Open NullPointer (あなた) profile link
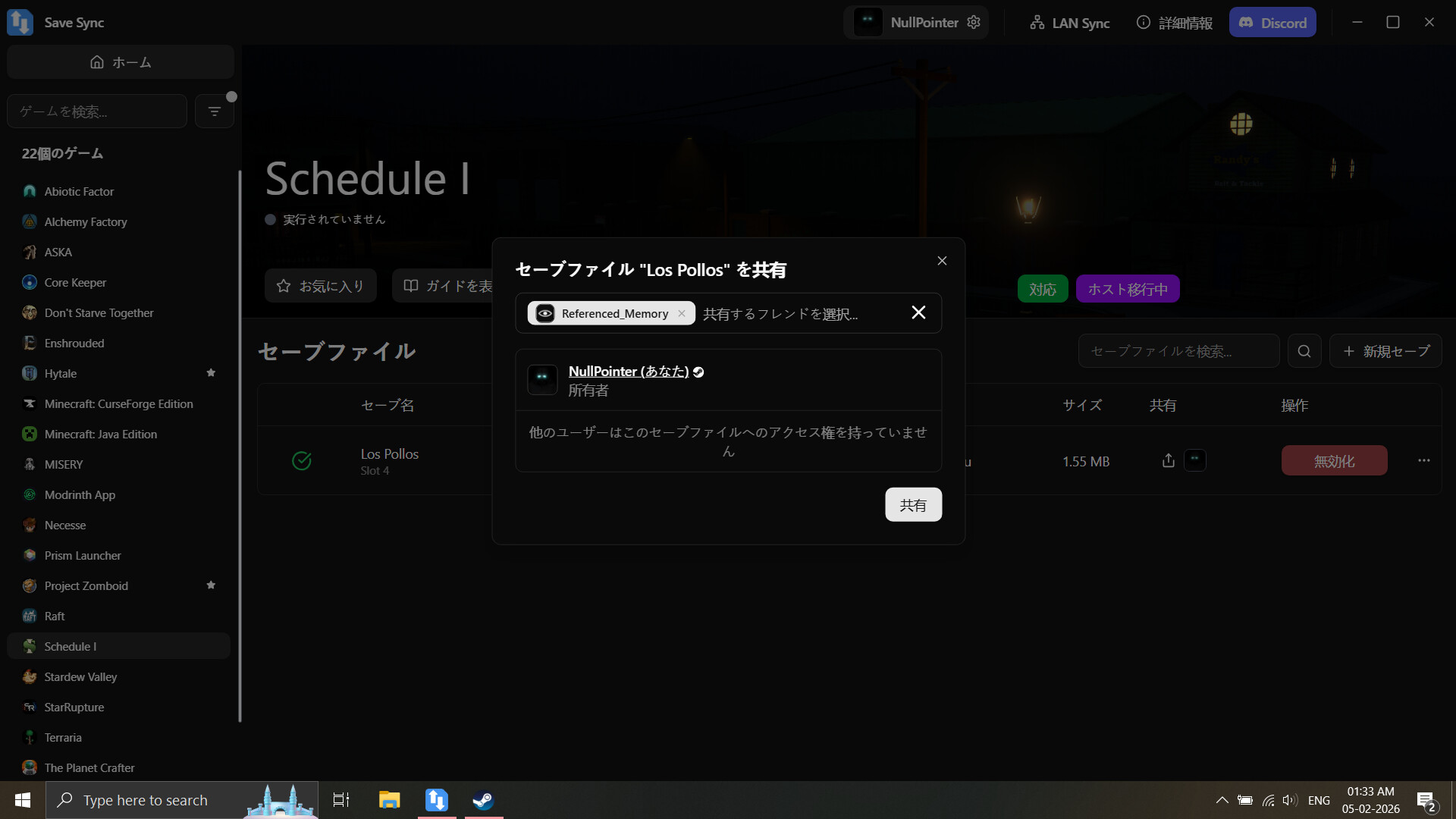Screen dimensions: 1456x819 629,372
